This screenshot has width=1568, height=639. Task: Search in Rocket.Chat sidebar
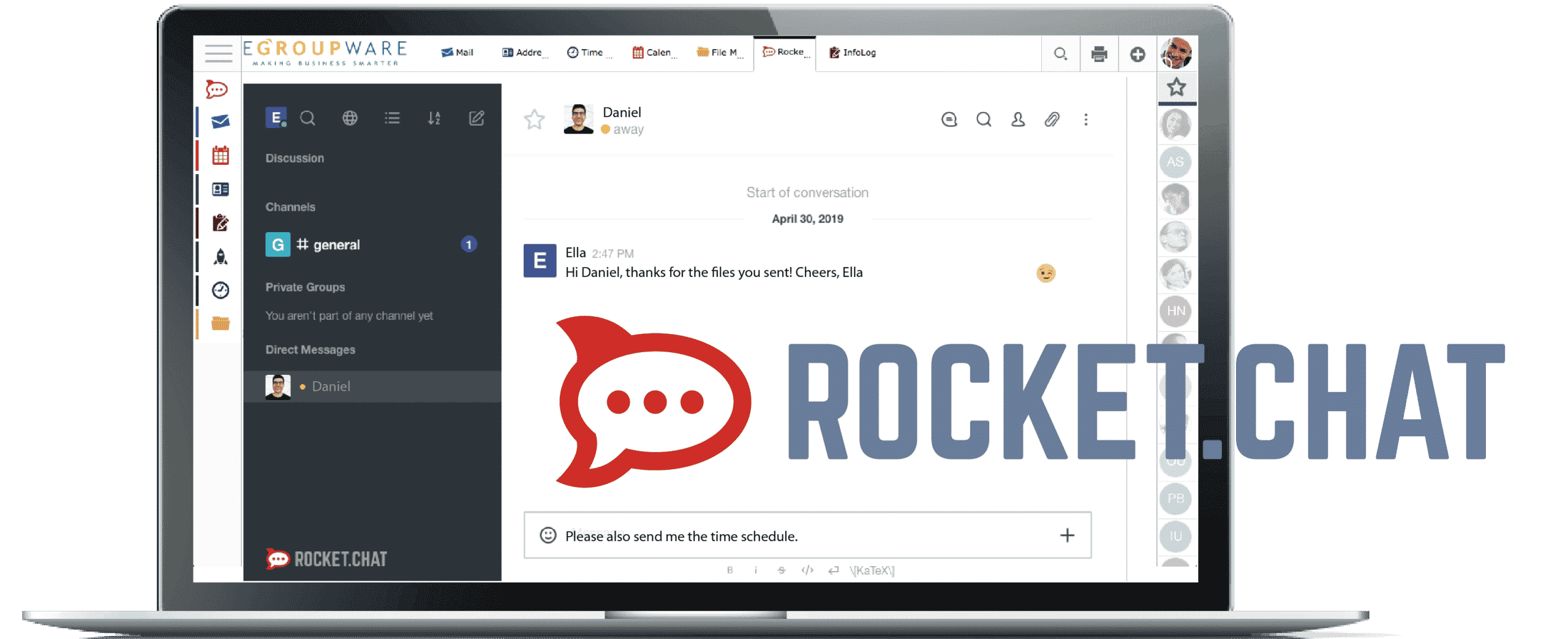(307, 118)
